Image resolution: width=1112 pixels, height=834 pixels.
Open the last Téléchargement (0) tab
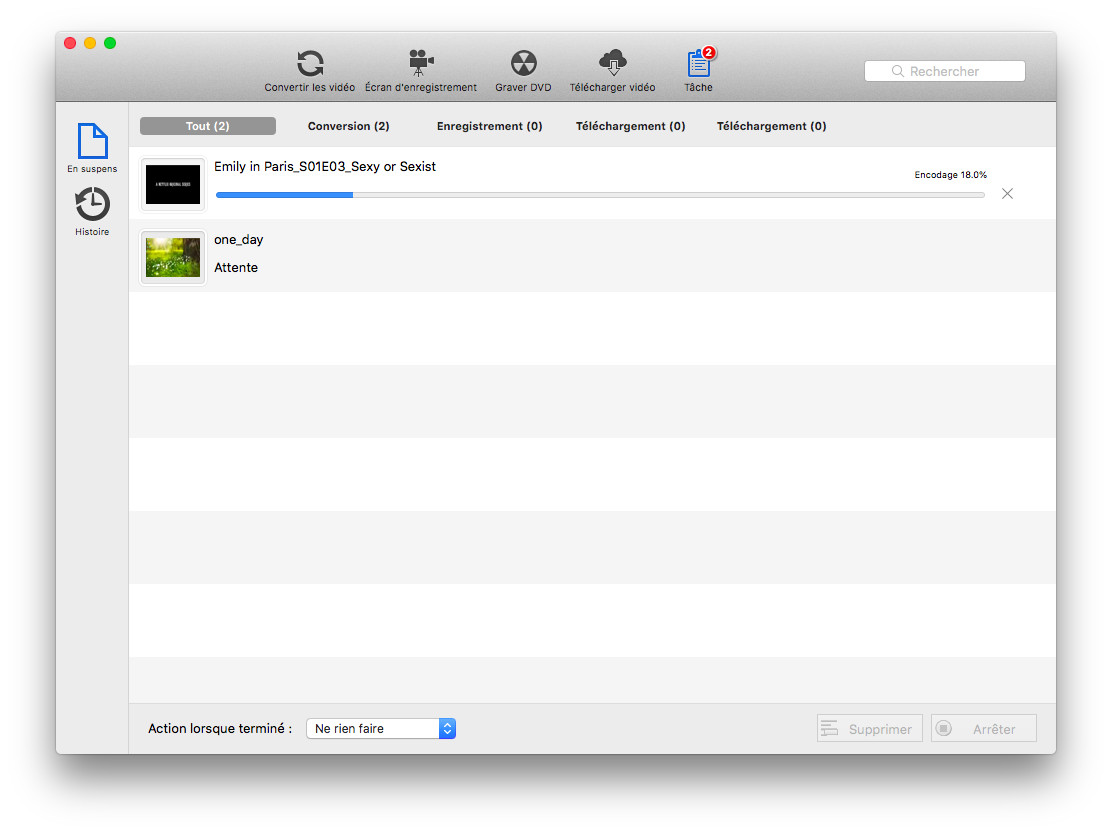click(x=772, y=126)
